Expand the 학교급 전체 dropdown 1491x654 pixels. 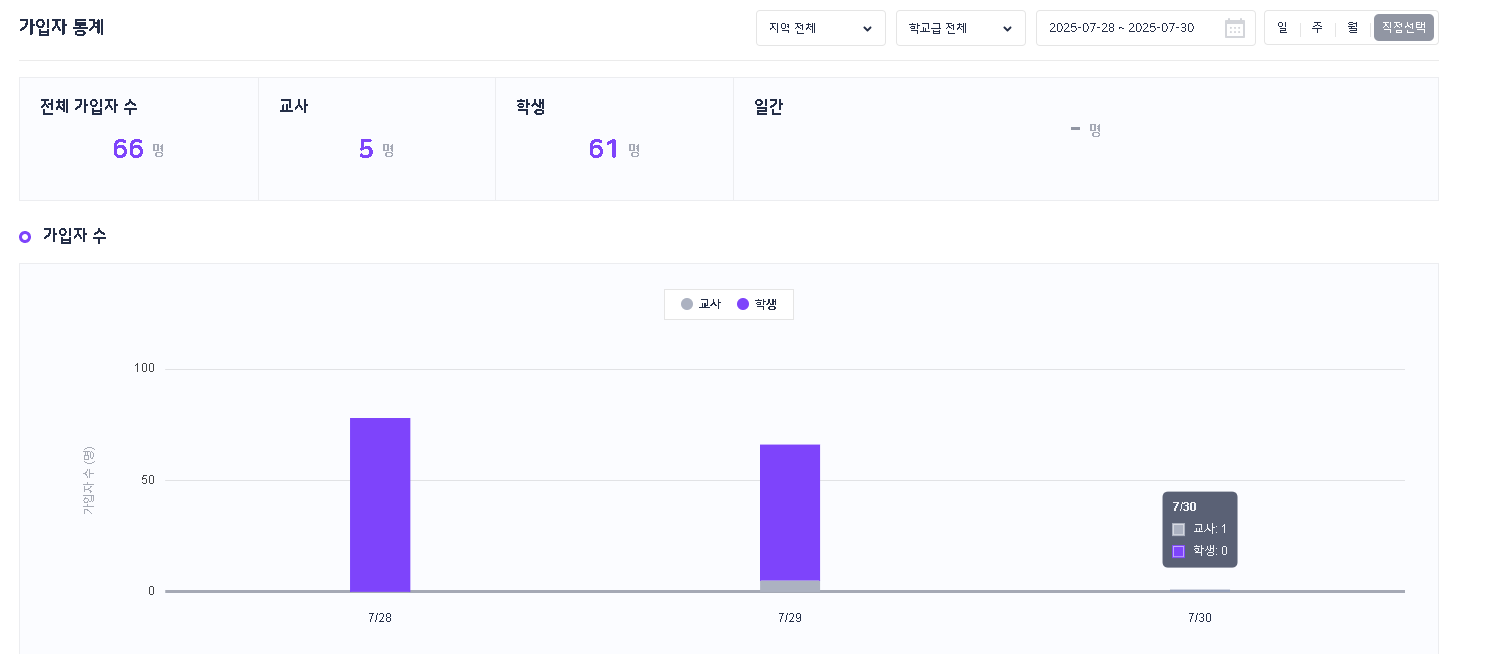(961, 28)
